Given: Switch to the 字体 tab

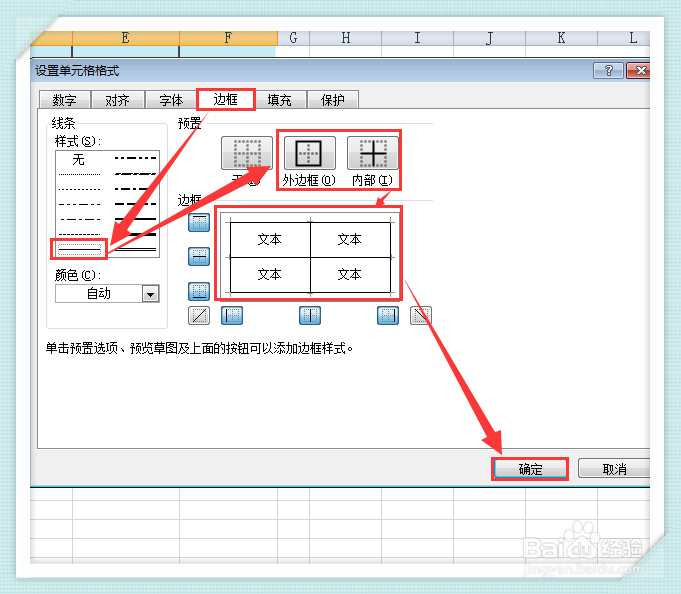Looking at the screenshot, I should [171, 100].
